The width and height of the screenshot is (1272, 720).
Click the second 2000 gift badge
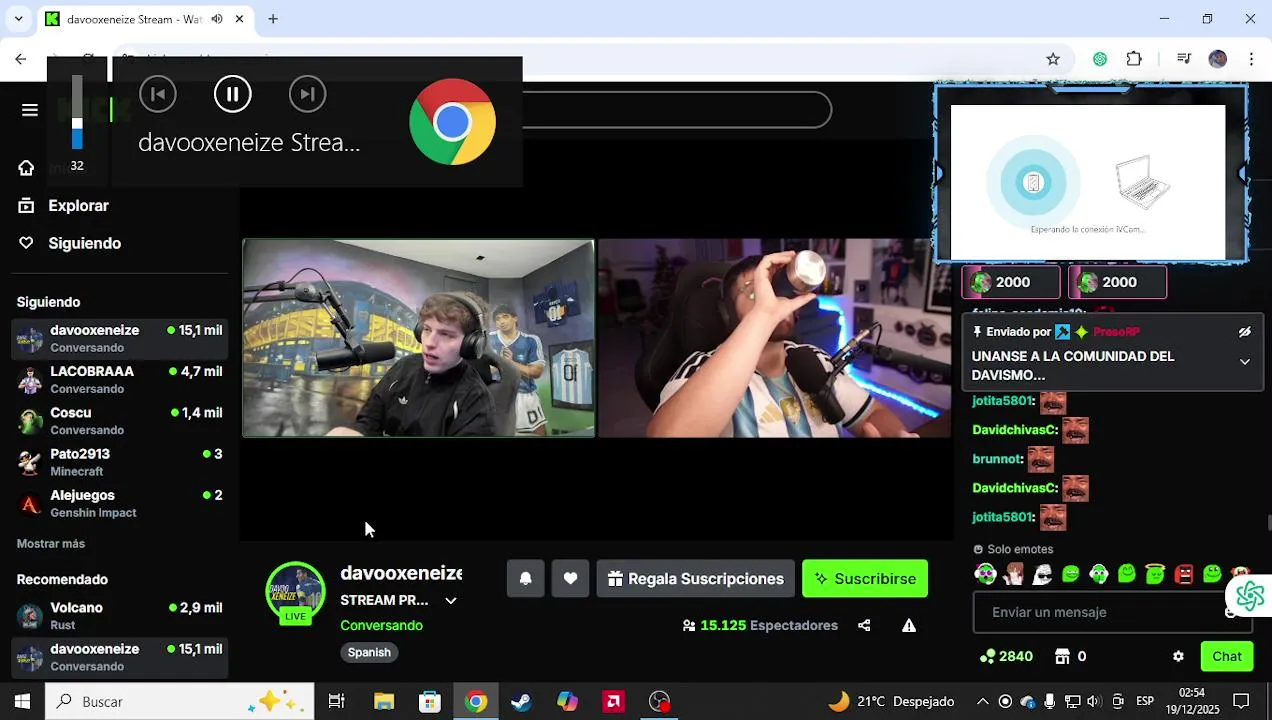(x=1117, y=283)
